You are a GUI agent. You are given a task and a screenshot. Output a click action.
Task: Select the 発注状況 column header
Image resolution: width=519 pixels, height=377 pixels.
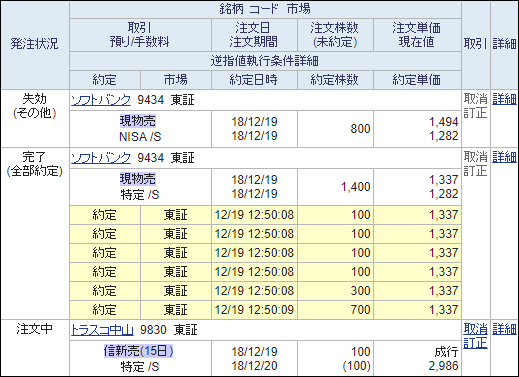(x=34, y=44)
